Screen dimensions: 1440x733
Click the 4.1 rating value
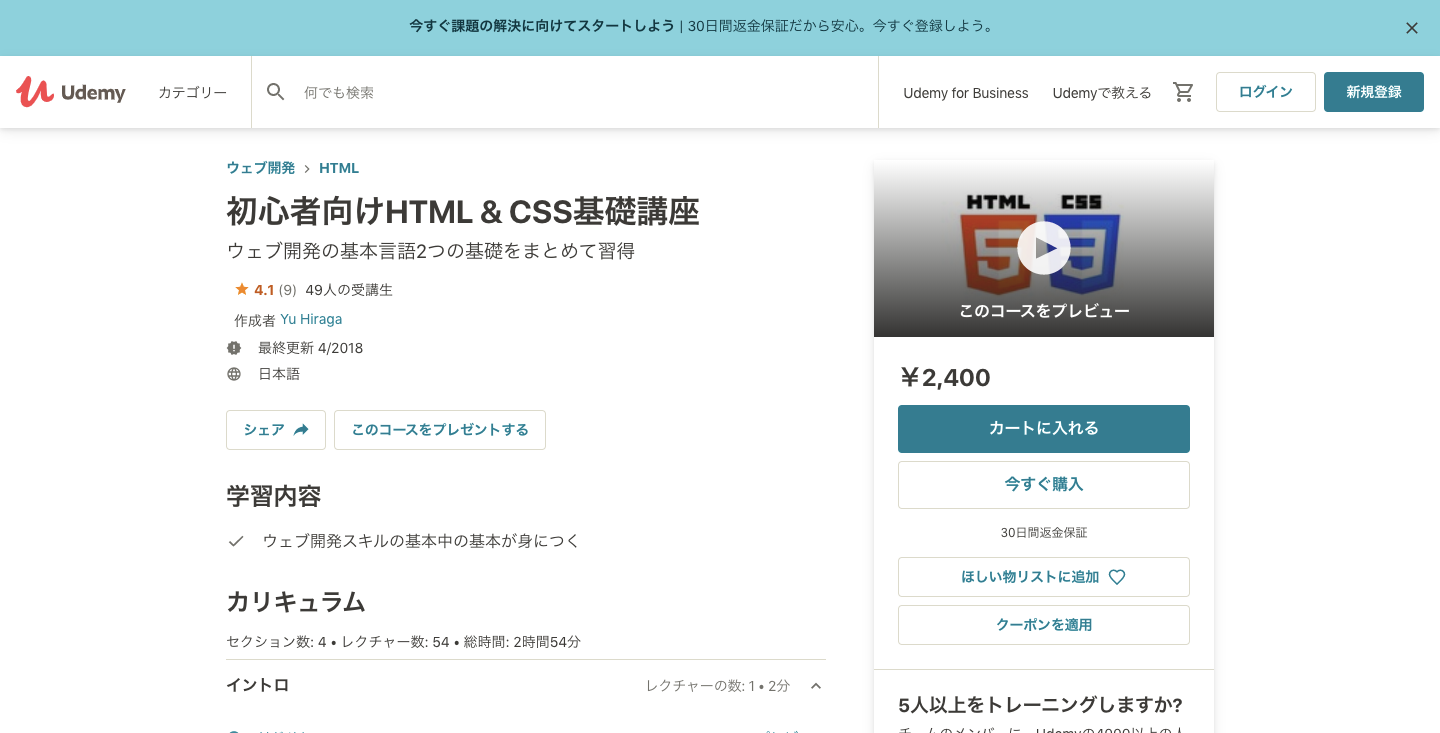click(264, 290)
